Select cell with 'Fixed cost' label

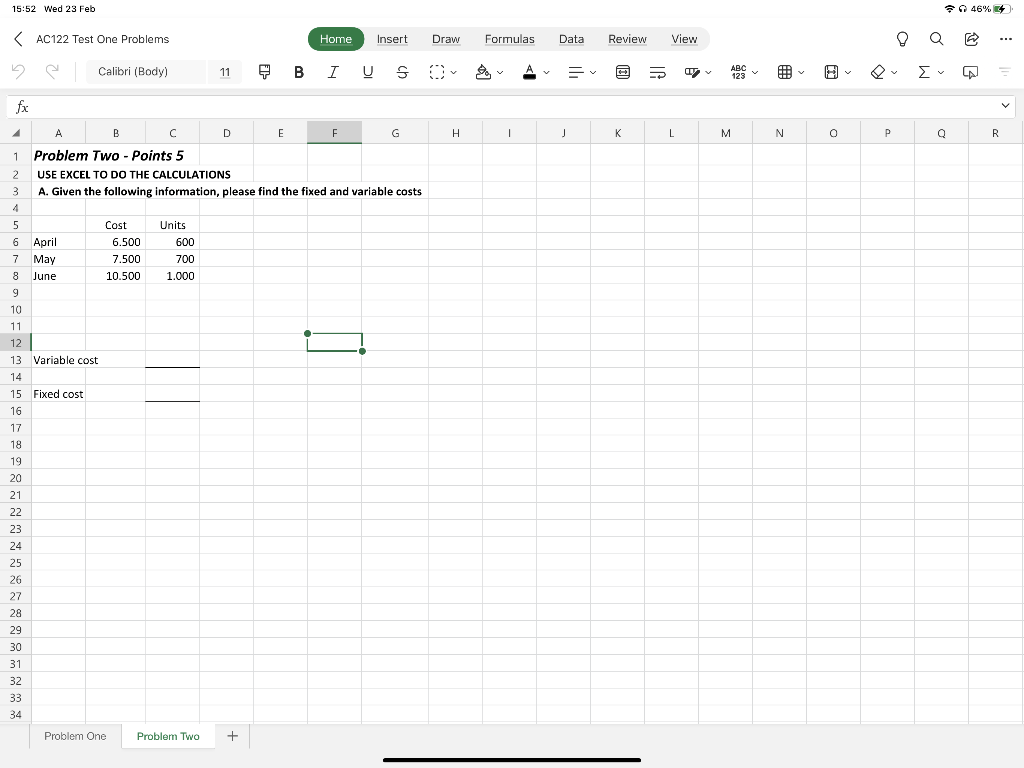[x=58, y=394]
